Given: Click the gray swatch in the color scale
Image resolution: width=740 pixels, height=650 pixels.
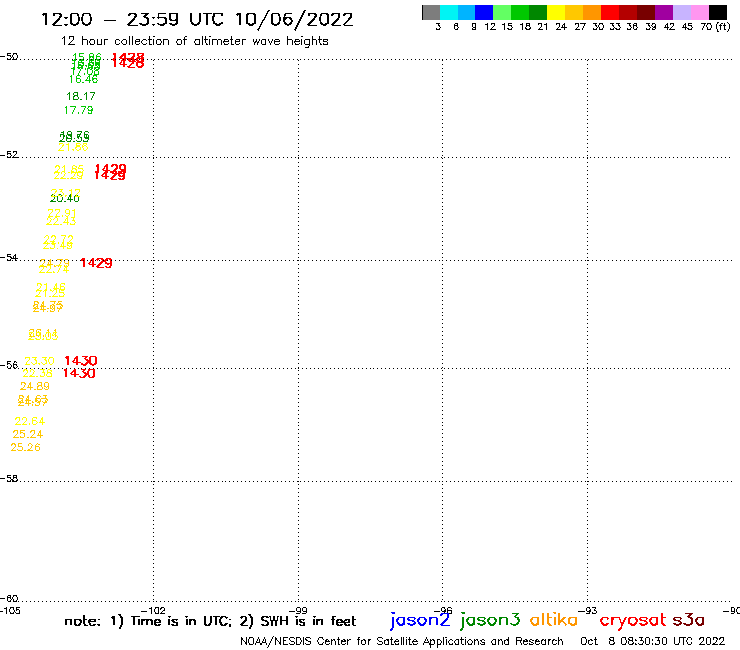Looking at the screenshot, I should 431,12.
